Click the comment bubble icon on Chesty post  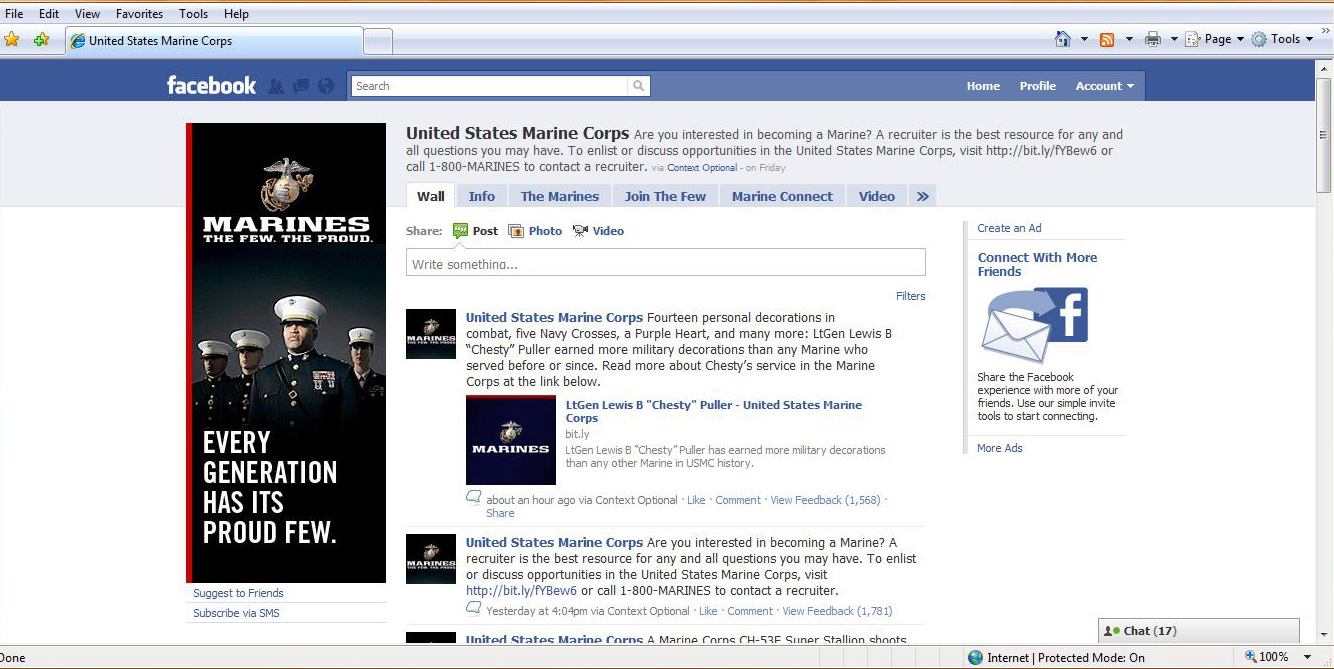point(474,498)
